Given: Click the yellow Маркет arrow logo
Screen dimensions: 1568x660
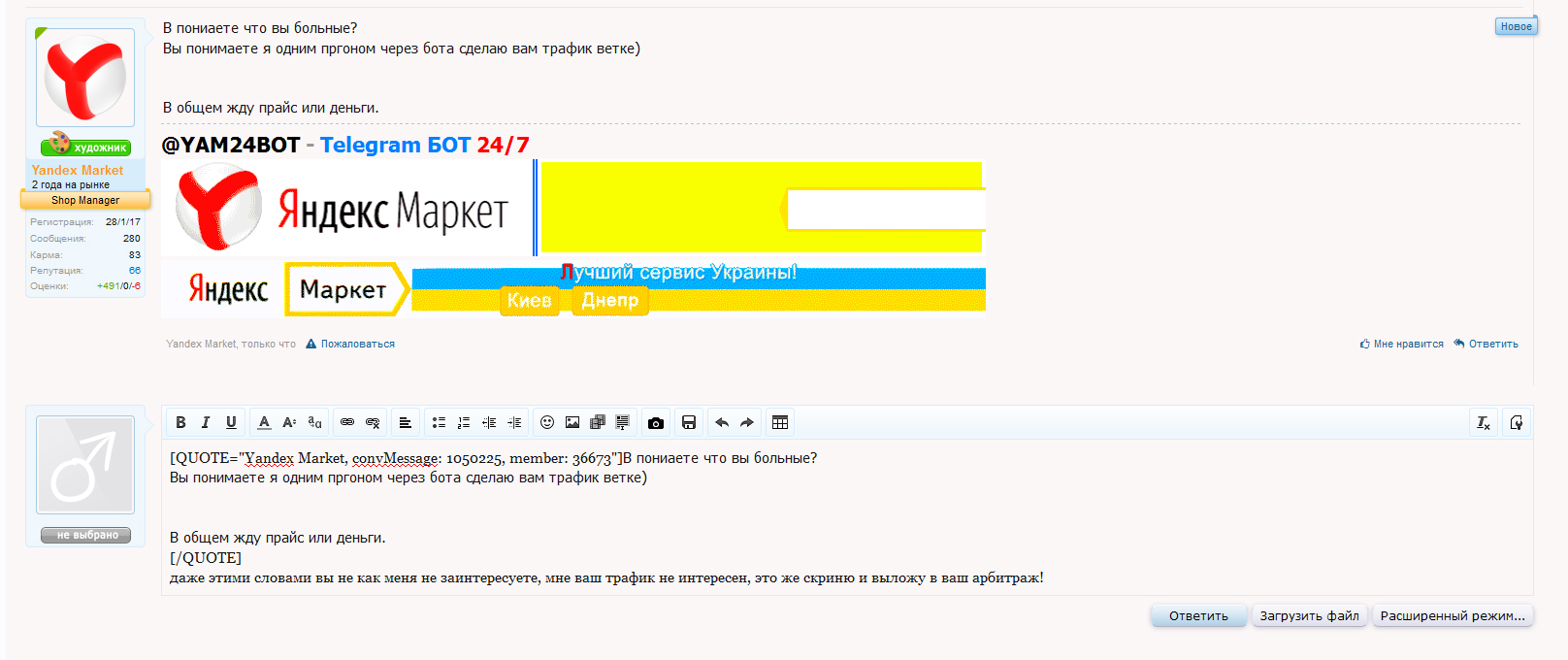Looking at the screenshot, I should pyautogui.click(x=345, y=289).
